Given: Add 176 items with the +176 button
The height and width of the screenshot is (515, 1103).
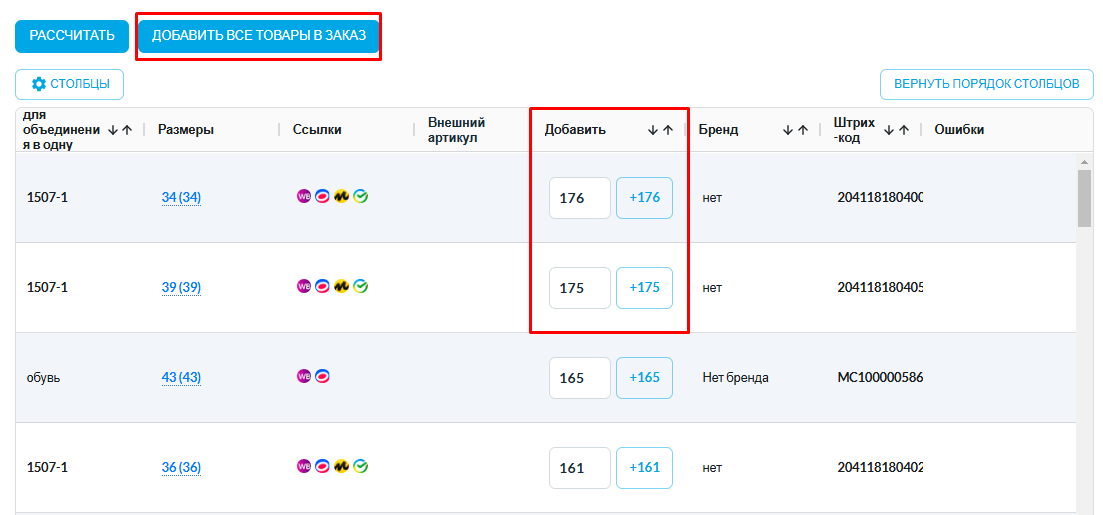Looking at the screenshot, I should (x=644, y=198).
